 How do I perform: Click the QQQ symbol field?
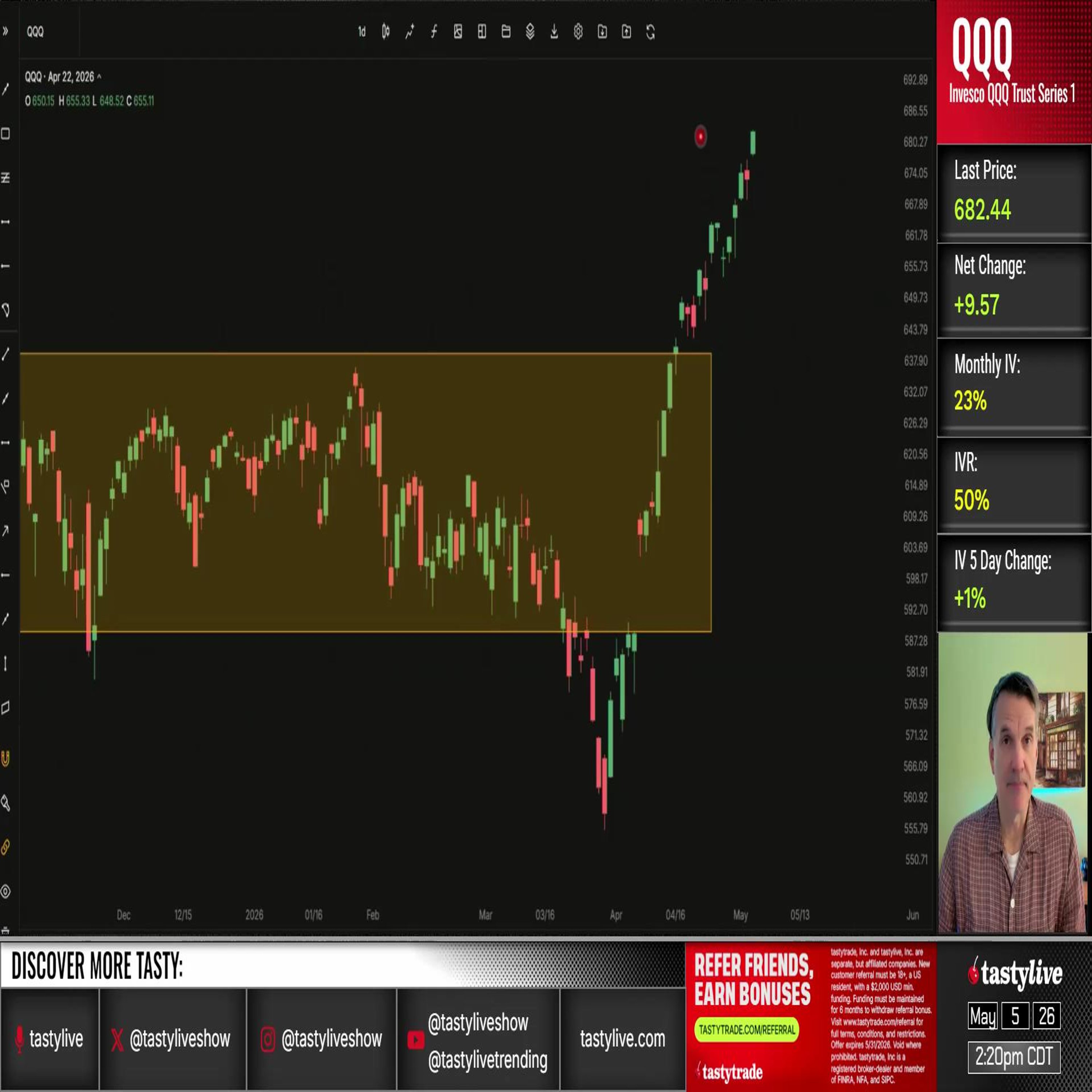35,32
